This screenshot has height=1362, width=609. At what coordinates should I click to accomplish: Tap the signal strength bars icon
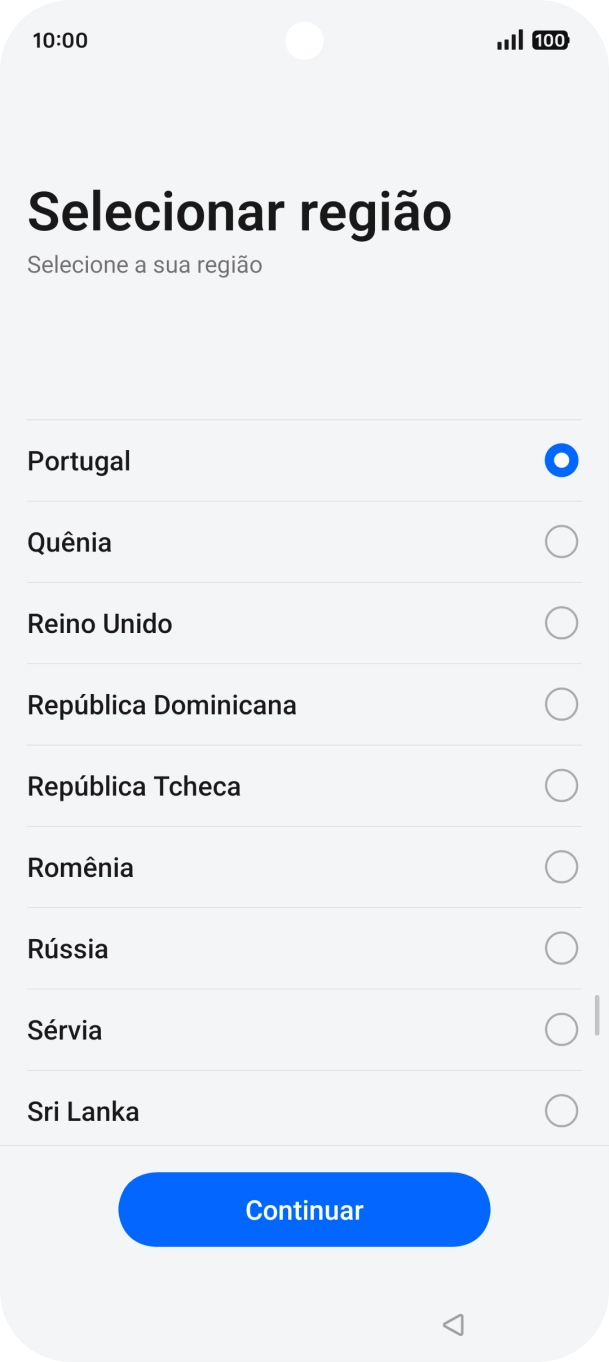click(509, 40)
